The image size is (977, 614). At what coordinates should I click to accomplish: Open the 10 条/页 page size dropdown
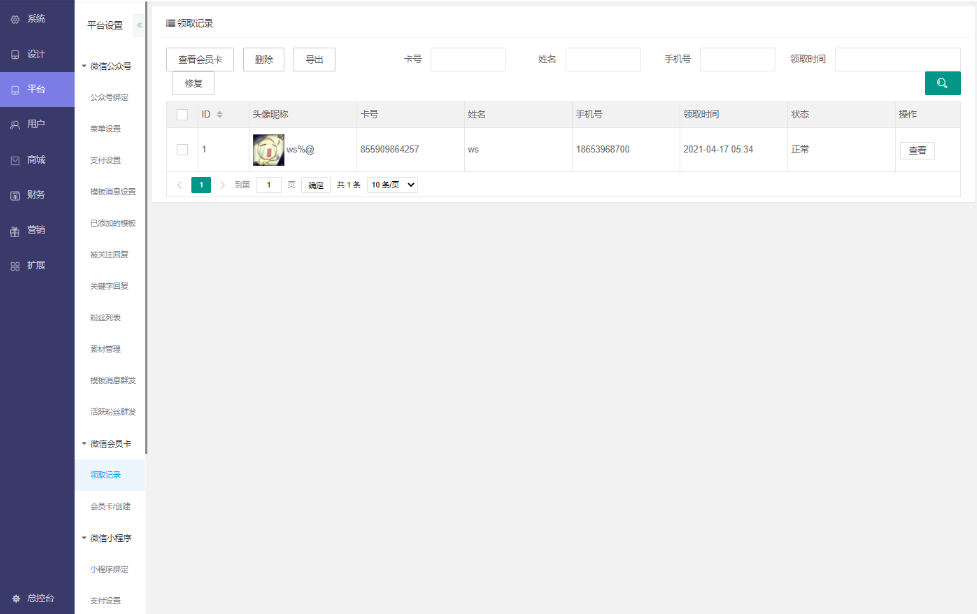pyautogui.click(x=392, y=185)
